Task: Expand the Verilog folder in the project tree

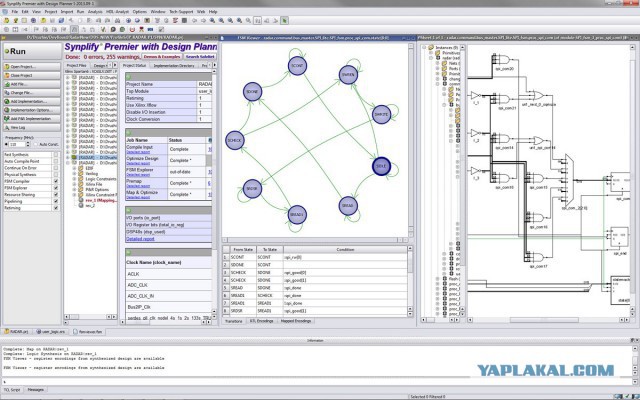Action: coord(74,173)
